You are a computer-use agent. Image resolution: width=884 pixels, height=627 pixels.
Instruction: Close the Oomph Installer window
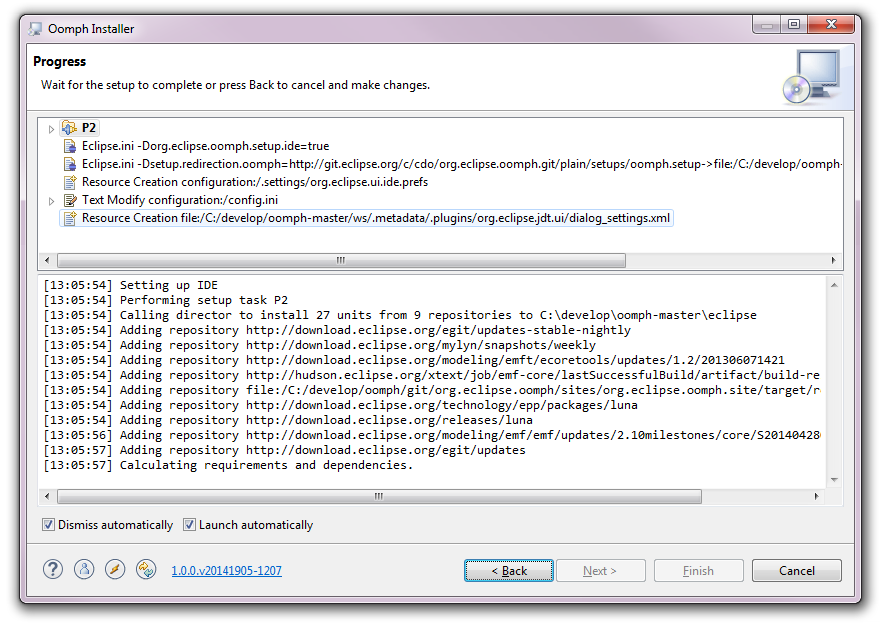(831, 24)
